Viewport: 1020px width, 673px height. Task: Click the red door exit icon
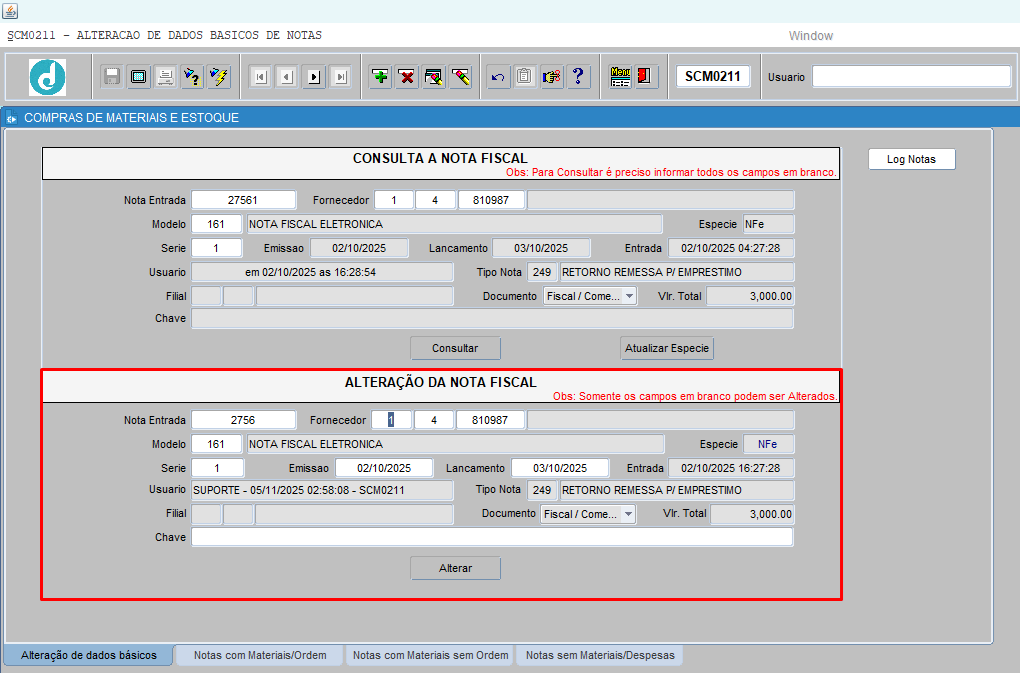[x=646, y=77]
